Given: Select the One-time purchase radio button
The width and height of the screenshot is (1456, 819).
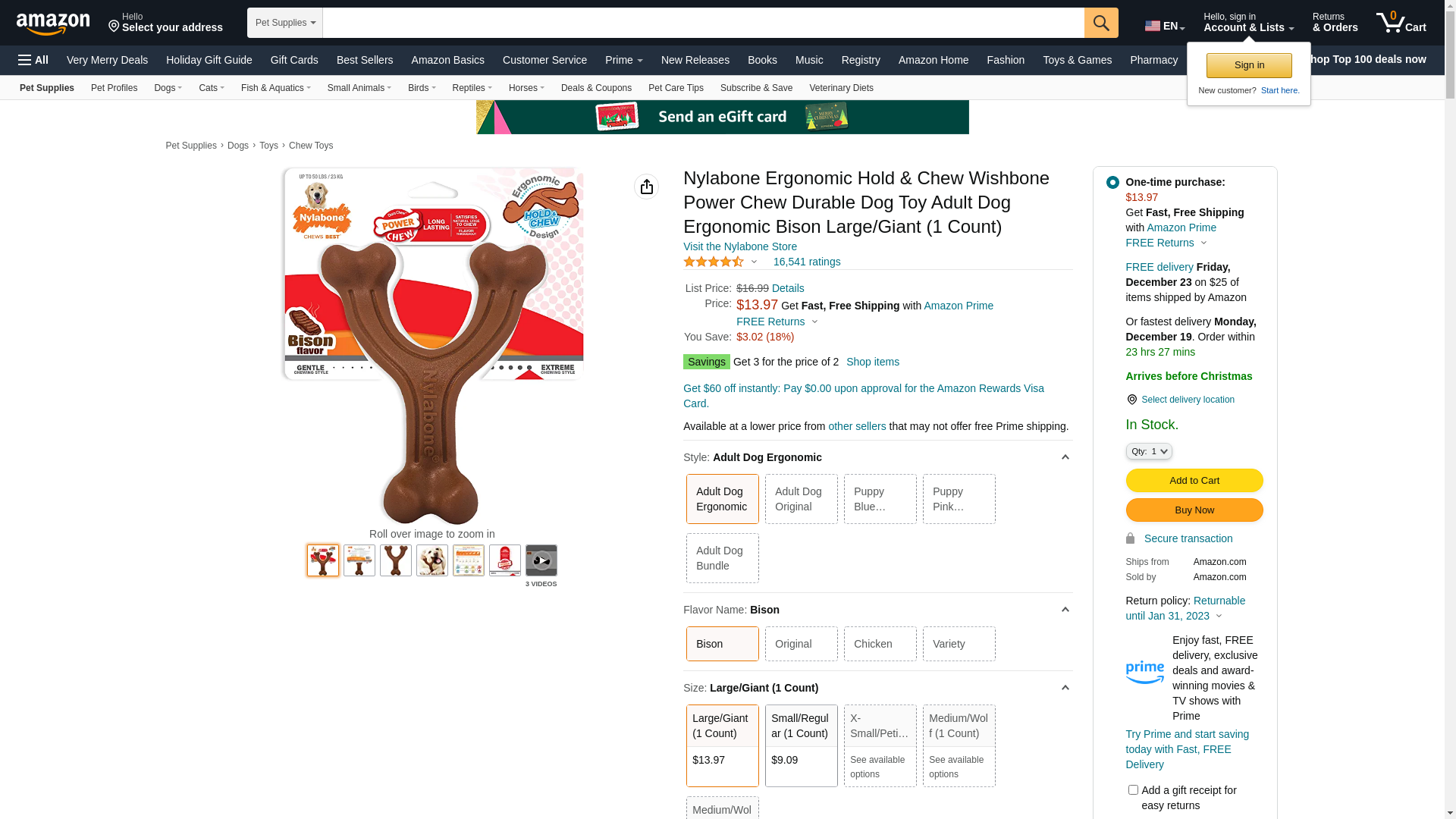Looking at the screenshot, I should (1112, 182).
